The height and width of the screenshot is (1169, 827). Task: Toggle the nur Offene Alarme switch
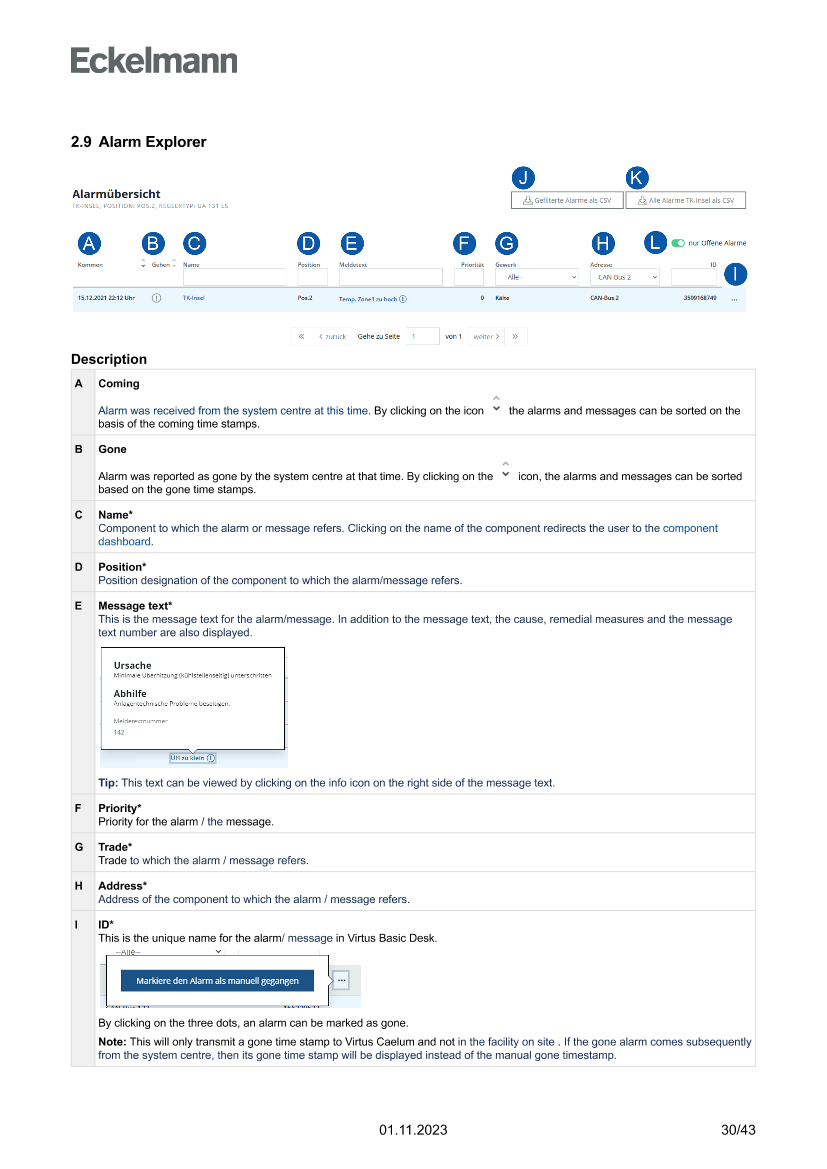[x=679, y=243]
